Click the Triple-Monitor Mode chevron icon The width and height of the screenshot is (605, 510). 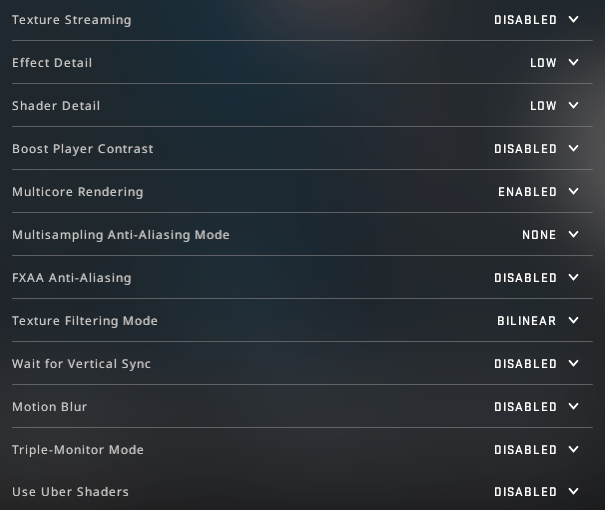[x=573, y=450]
